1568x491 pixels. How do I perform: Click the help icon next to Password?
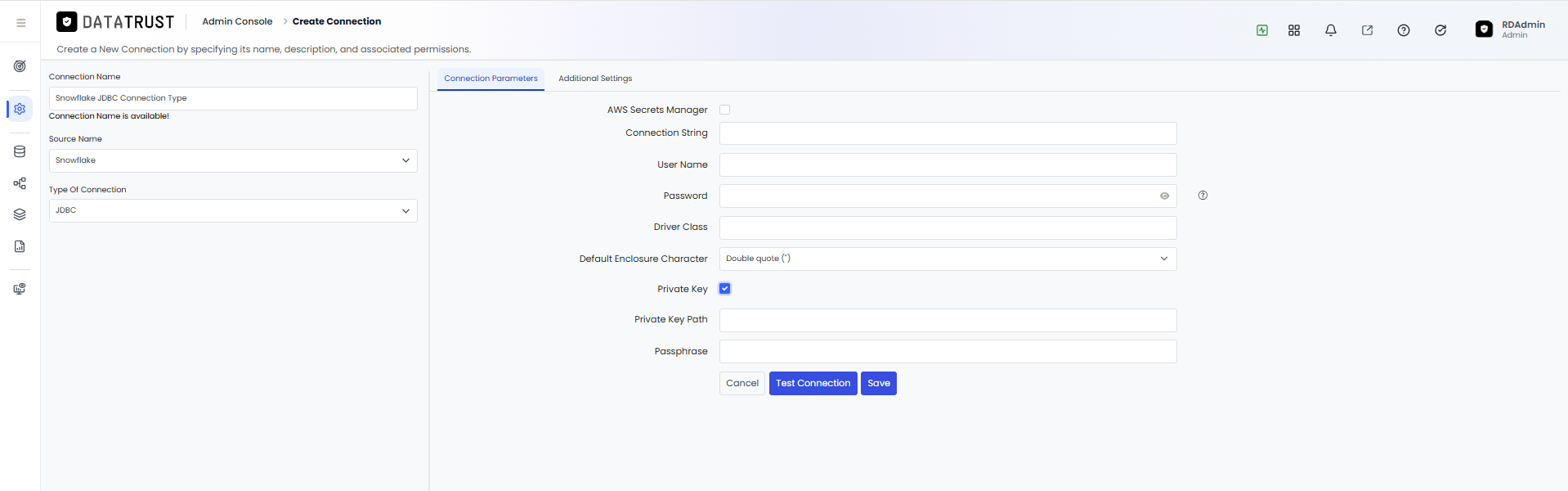point(1203,196)
